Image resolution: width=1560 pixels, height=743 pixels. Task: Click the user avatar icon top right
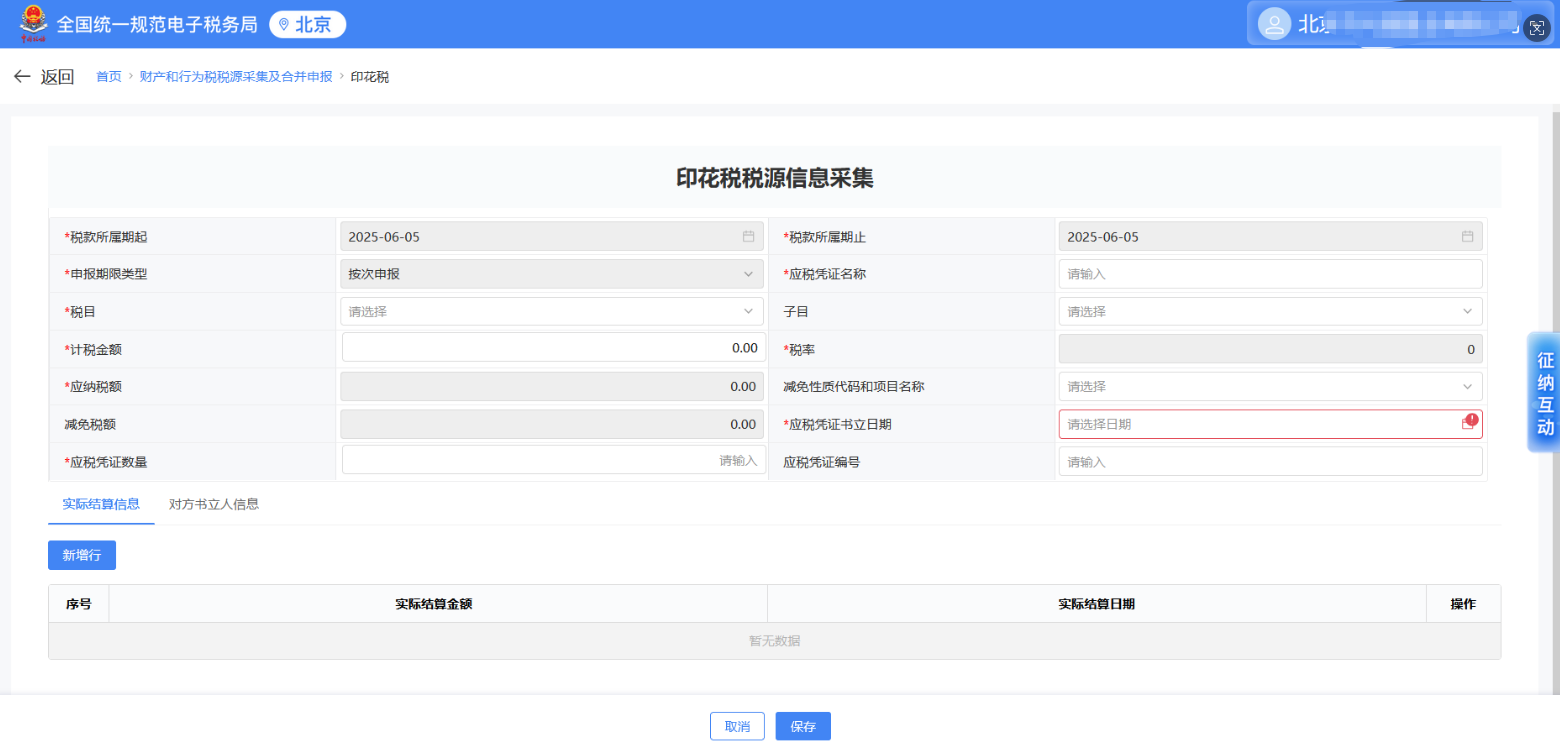point(1274,24)
